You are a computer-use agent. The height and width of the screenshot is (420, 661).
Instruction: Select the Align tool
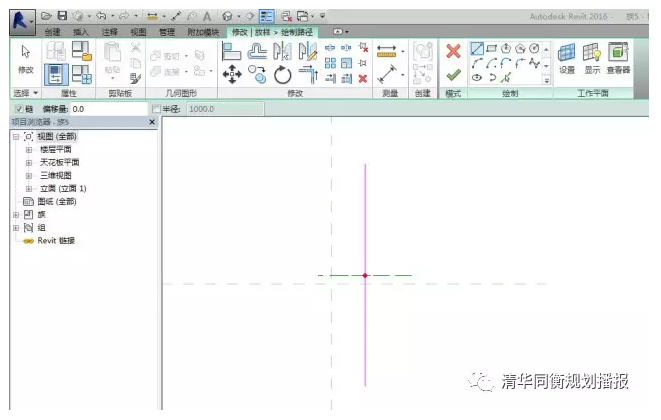click(x=231, y=51)
